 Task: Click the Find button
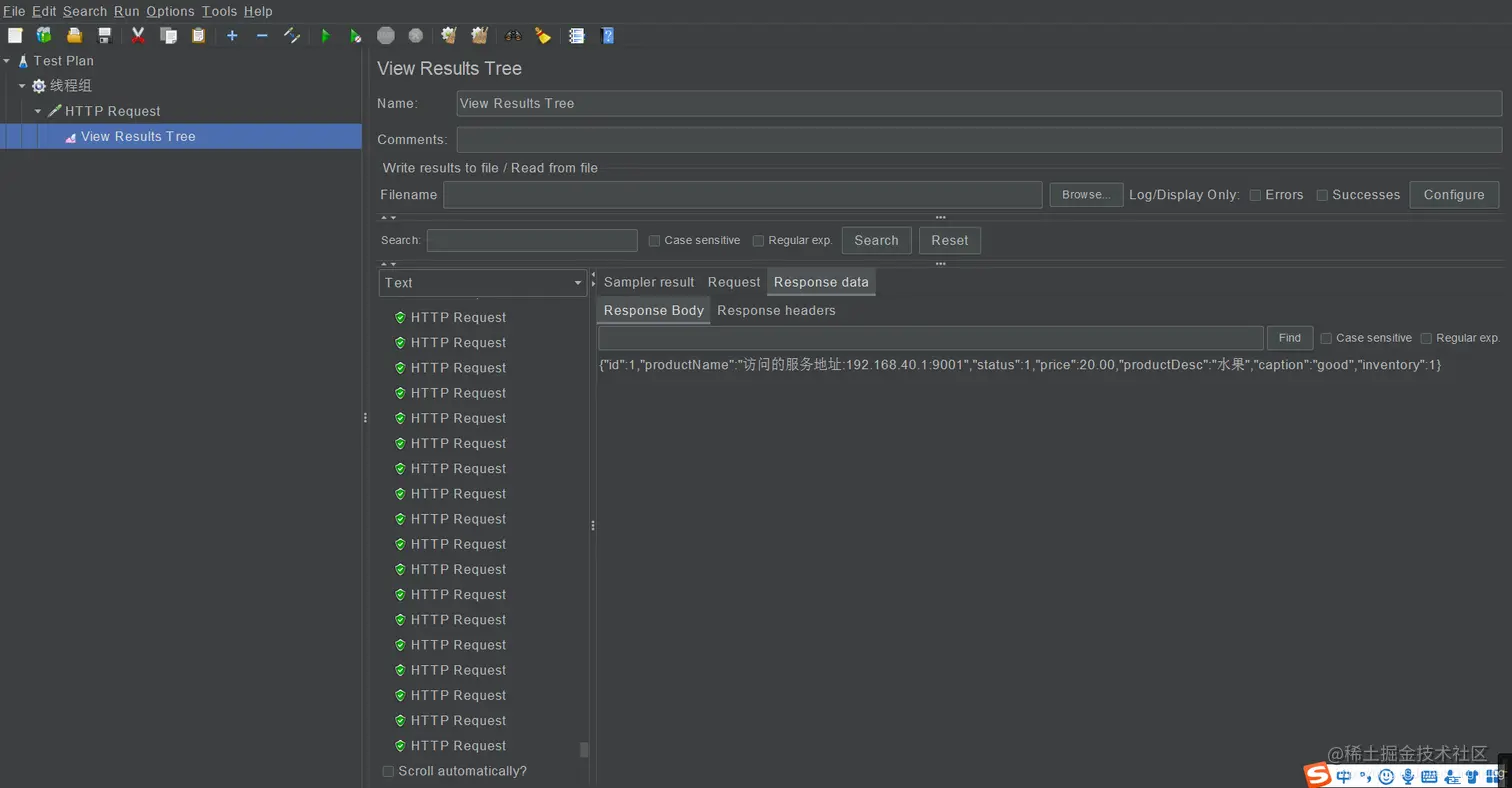tap(1290, 338)
